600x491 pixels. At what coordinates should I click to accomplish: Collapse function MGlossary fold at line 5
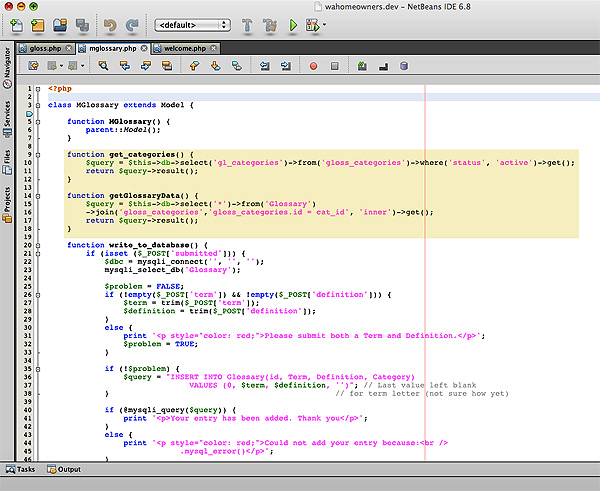(38, 122)
